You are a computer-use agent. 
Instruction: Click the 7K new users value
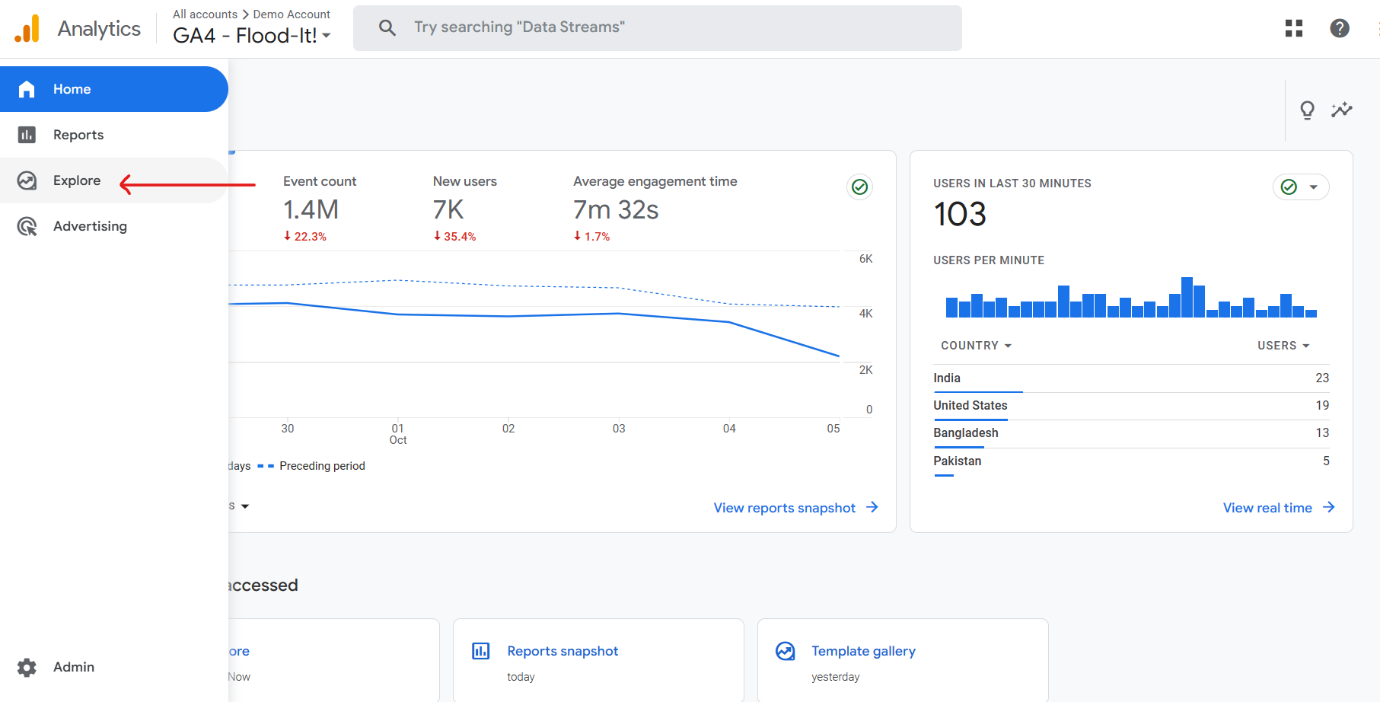(x=448, y=209)
